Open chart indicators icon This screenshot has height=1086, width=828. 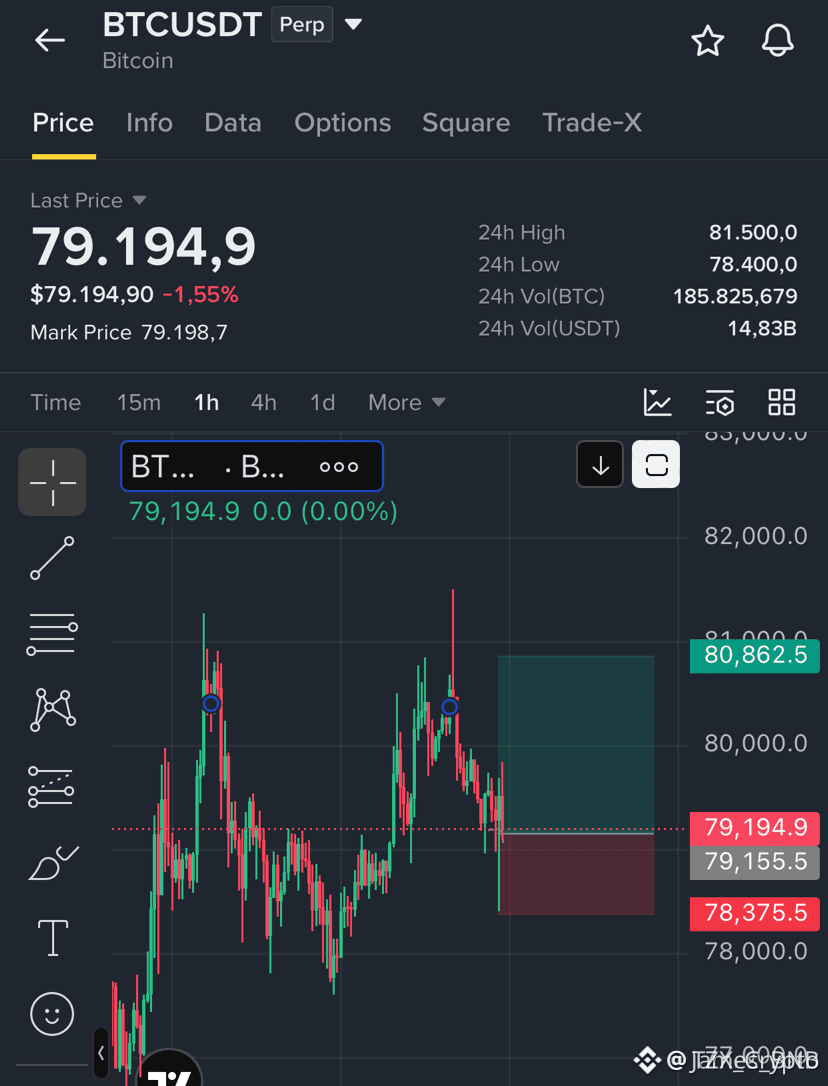tap(657, 402)
